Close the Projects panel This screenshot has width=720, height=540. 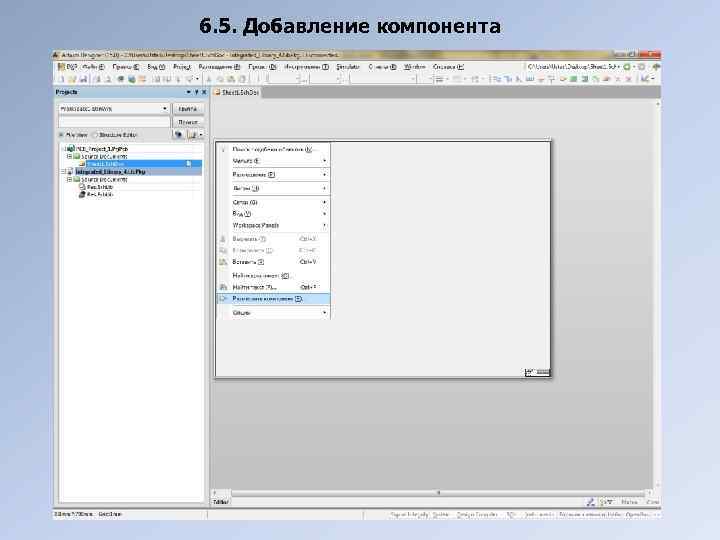point(204,92)
